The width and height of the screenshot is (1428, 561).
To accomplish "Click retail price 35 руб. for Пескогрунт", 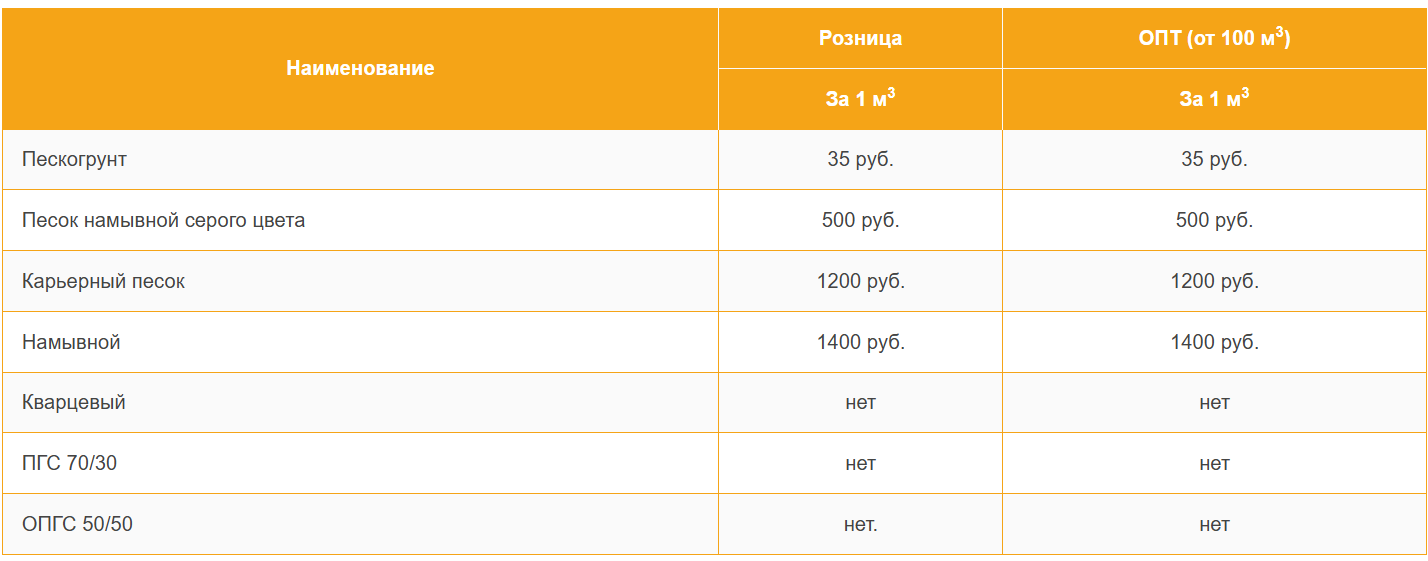I will point(860,159).
